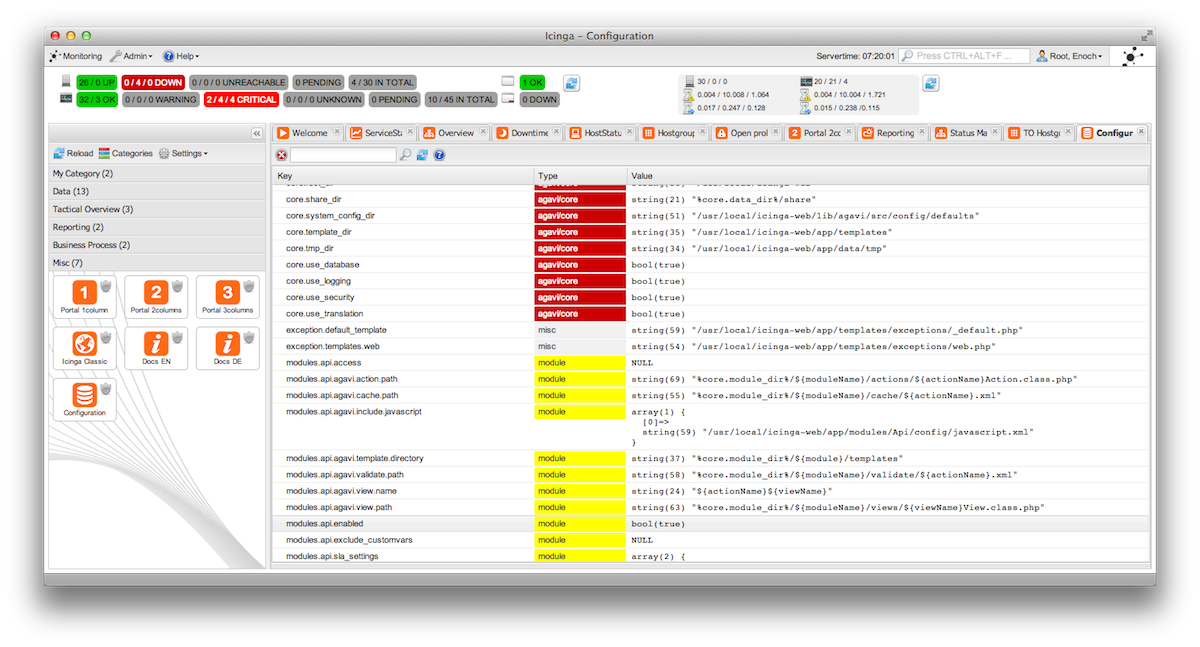Click the 2 / 4 / 4 CRITICAL status badge
This screenshot has width=1200, height=647.
click(x=241, y=100)
